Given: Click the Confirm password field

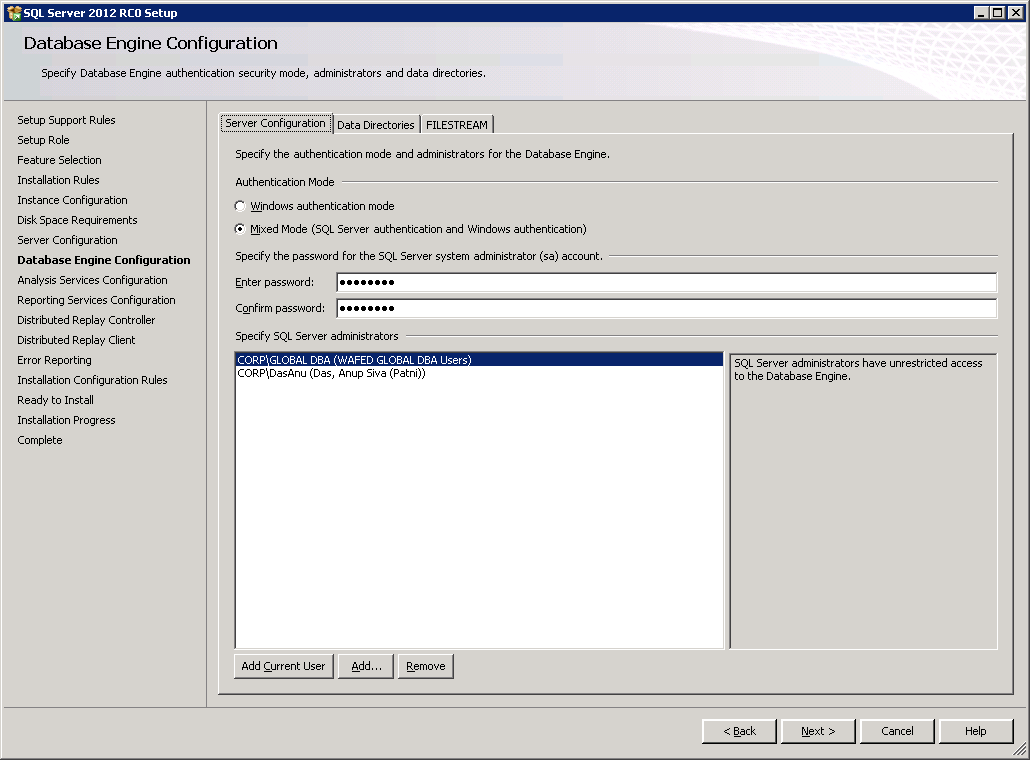Looking at the screenshot, I should pyautogui.click(x=666, y=308).
